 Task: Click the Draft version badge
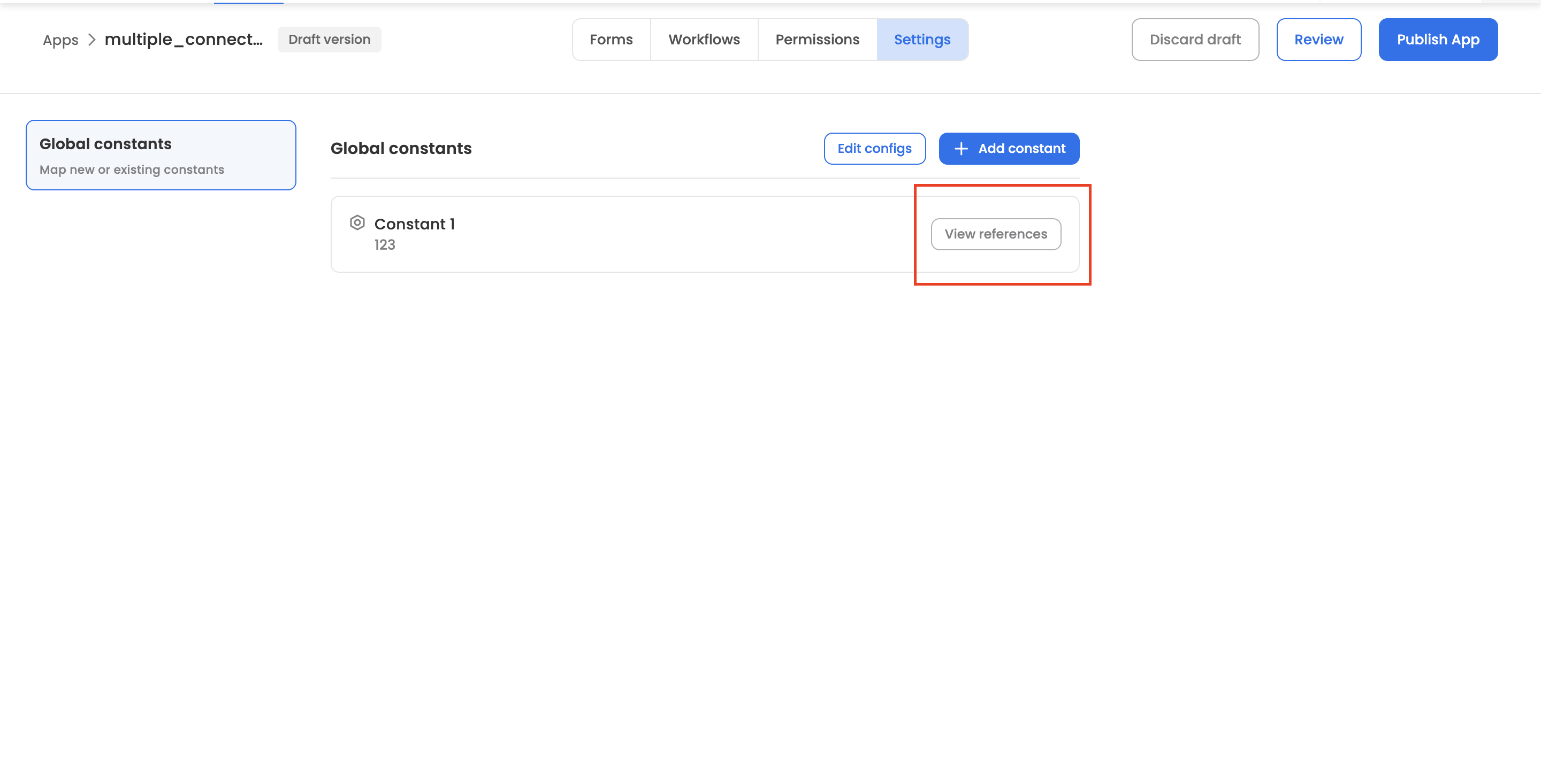click(329, 40)
